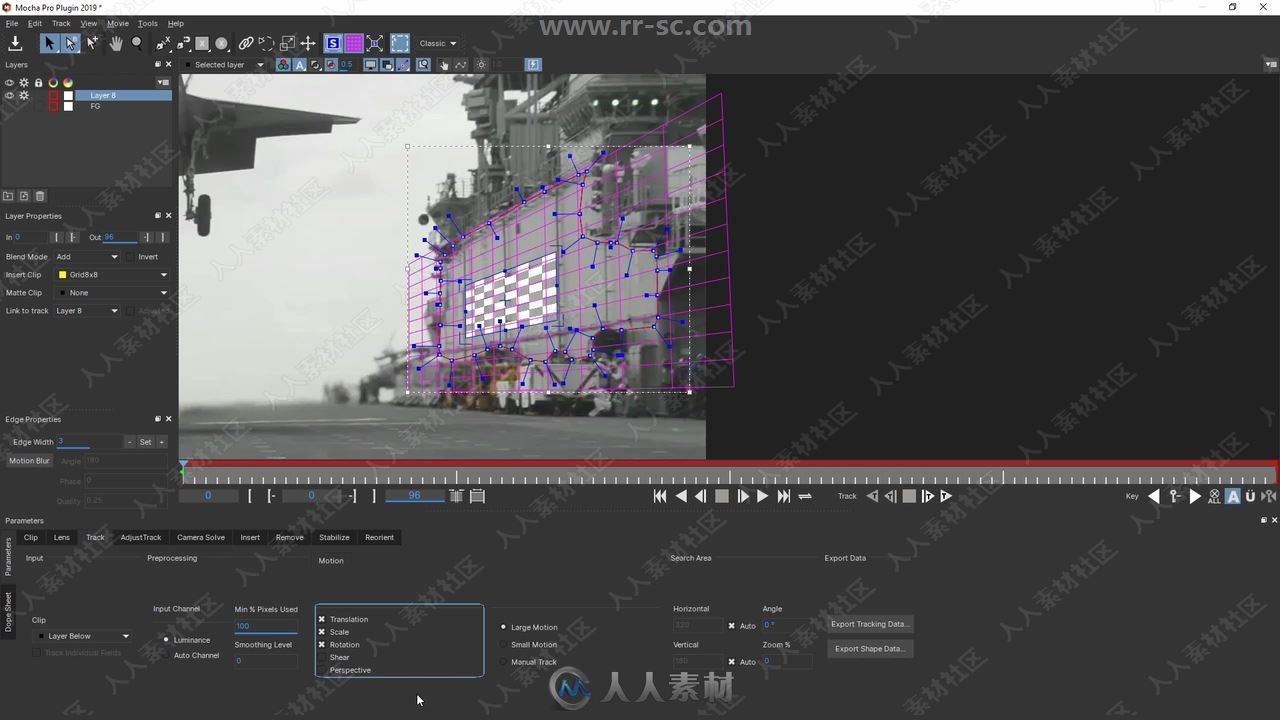The width and height of the screenshot is (1280, 720).
Task: Select the Rotate tool
Action: tap(267, 43)
